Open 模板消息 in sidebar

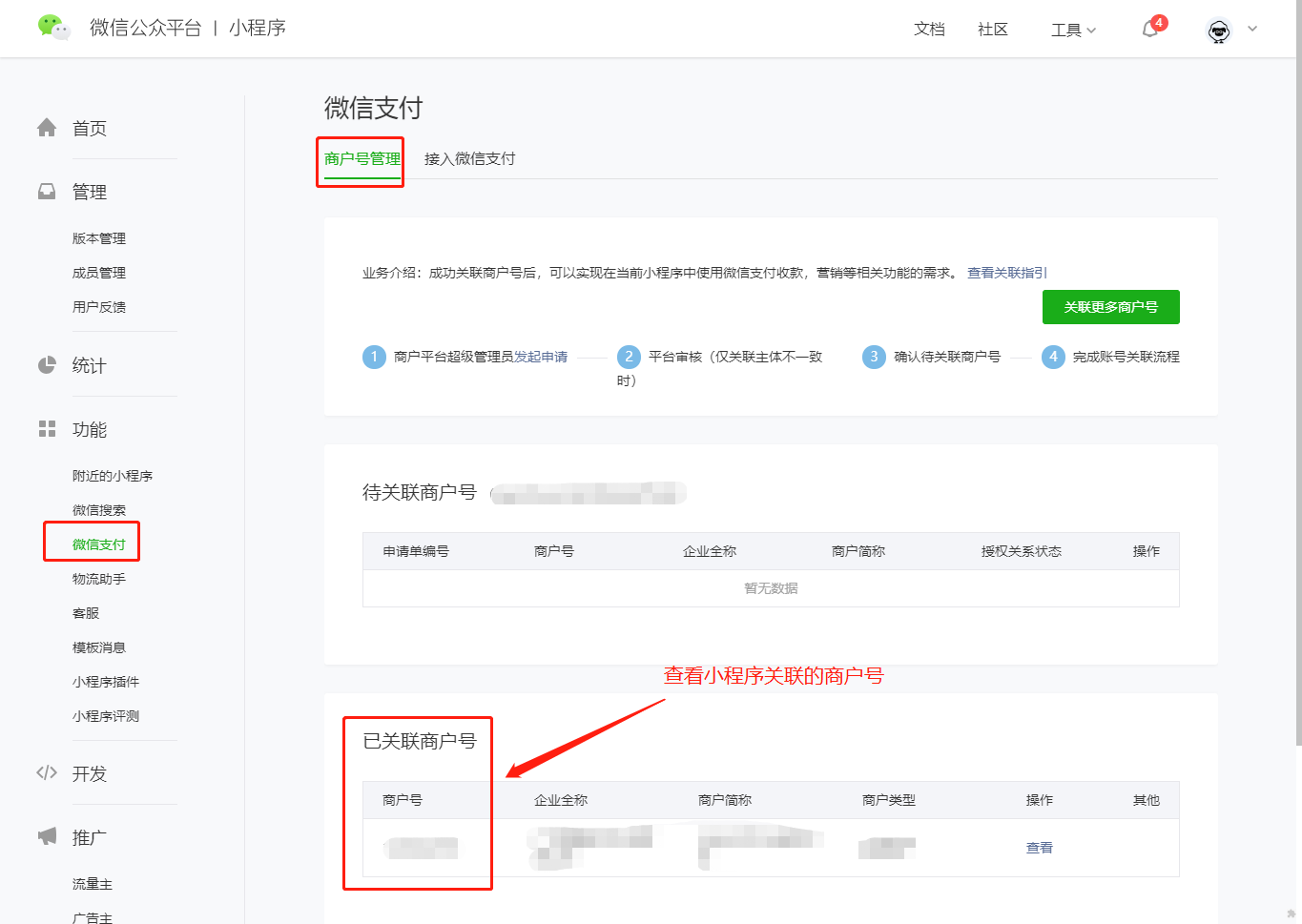99,647
